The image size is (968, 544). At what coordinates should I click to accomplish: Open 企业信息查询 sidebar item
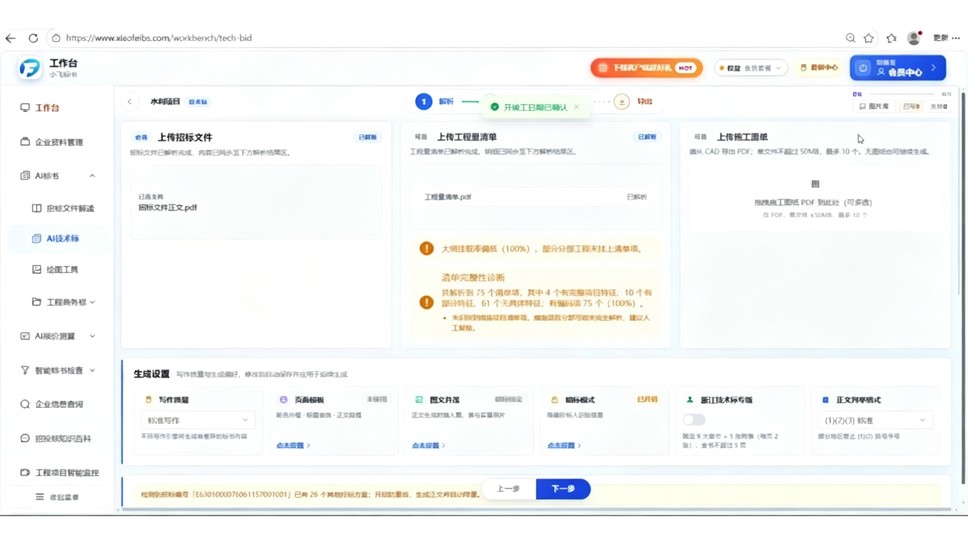57,404
